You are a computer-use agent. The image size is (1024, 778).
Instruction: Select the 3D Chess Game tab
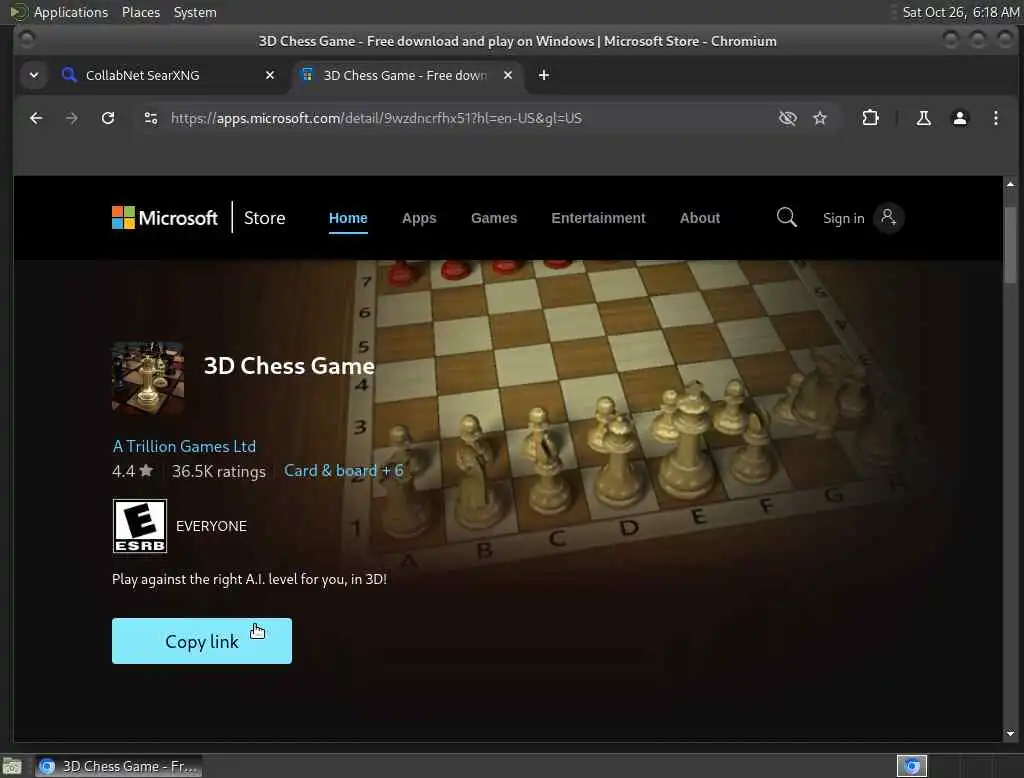405,75
